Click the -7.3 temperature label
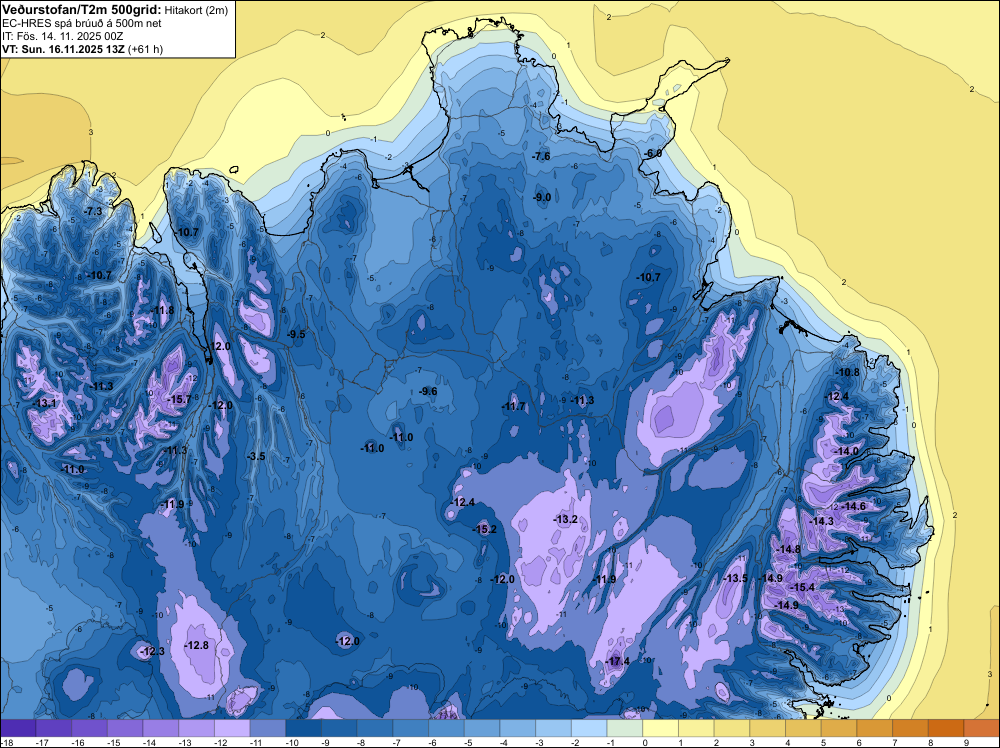 click(x=94, y=211)
